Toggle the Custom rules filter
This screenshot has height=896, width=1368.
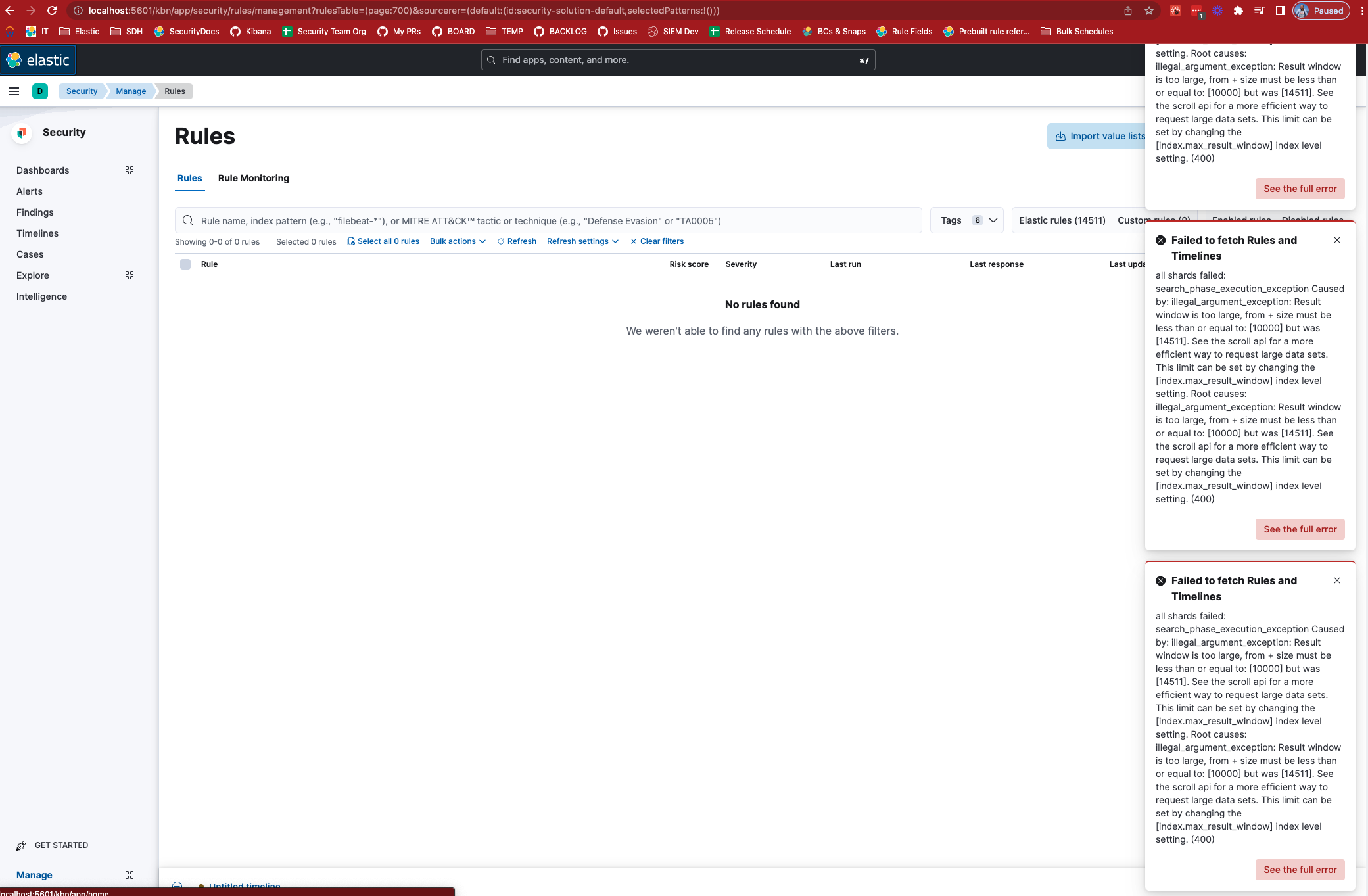1152,220
